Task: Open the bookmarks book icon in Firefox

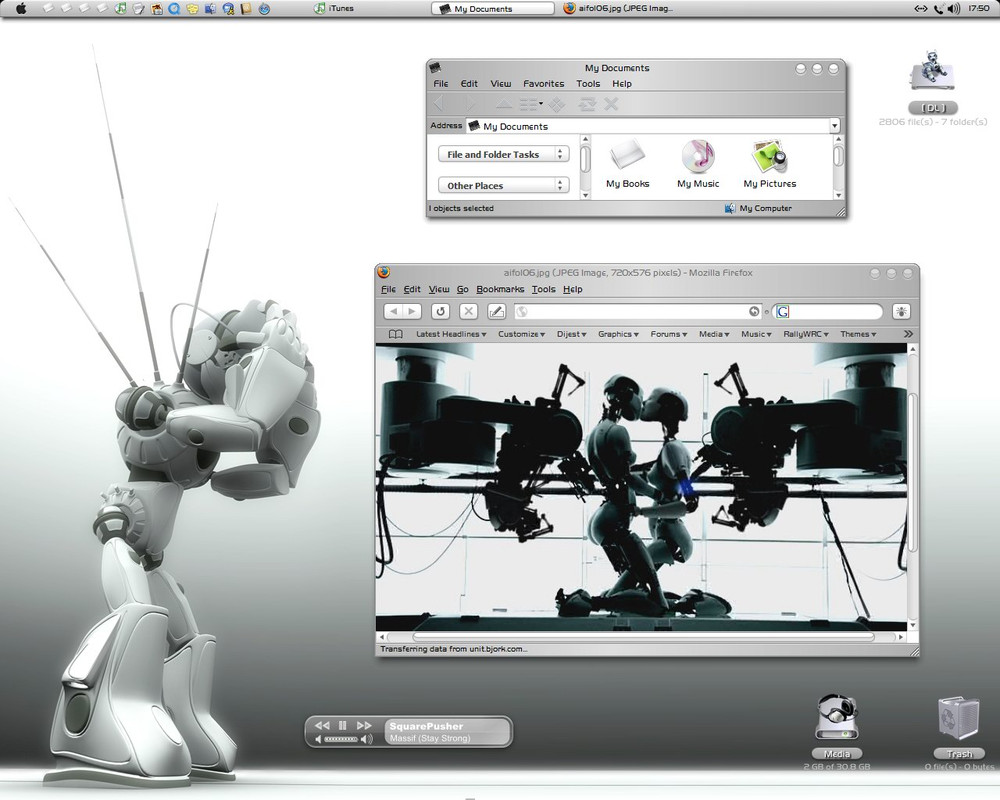Action: coord(395,334)
